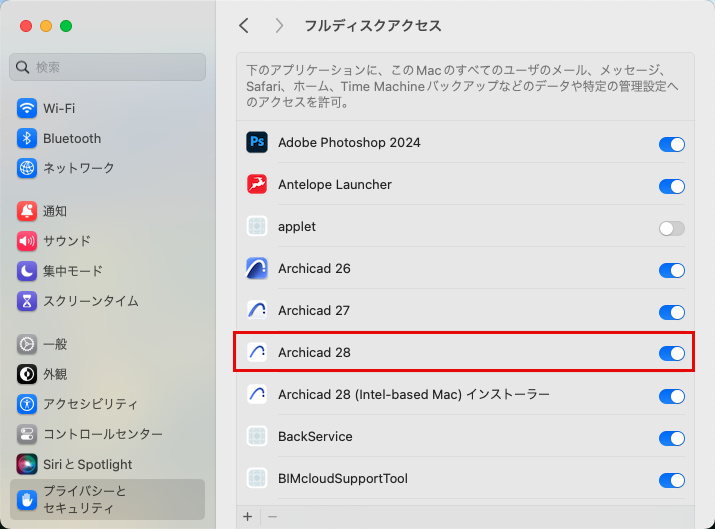
Task: Toggle the Archicad 26 switch
Action: (x=672, y=270)
